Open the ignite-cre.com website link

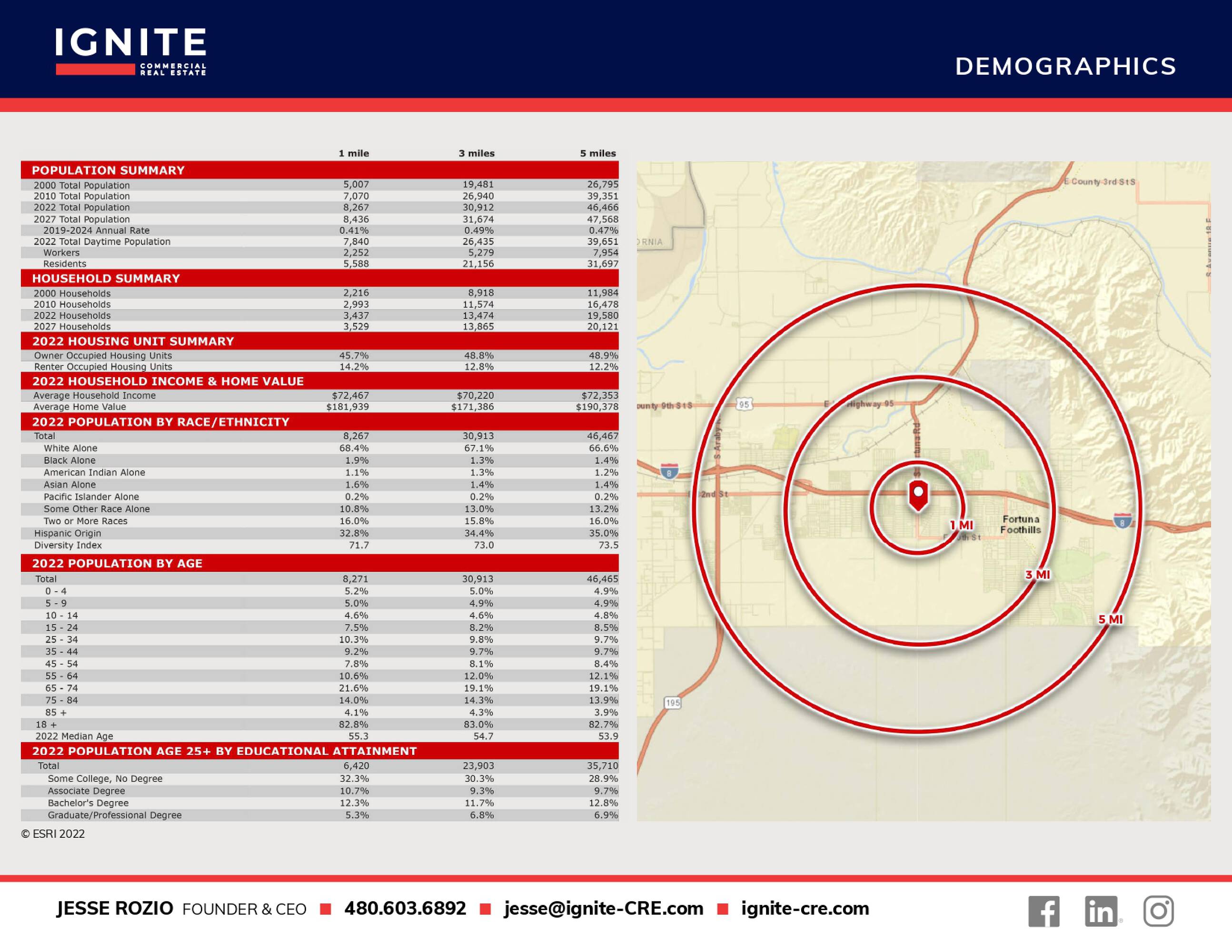pyautogui.click(x=805, y=909)
